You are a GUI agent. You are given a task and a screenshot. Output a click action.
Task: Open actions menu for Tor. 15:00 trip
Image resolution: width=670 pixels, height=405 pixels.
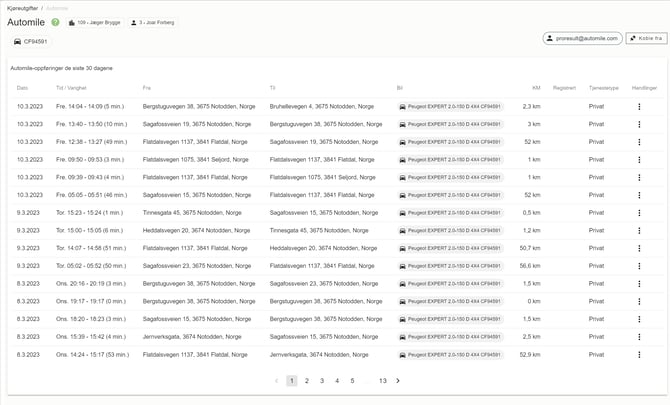pos(639,231)
